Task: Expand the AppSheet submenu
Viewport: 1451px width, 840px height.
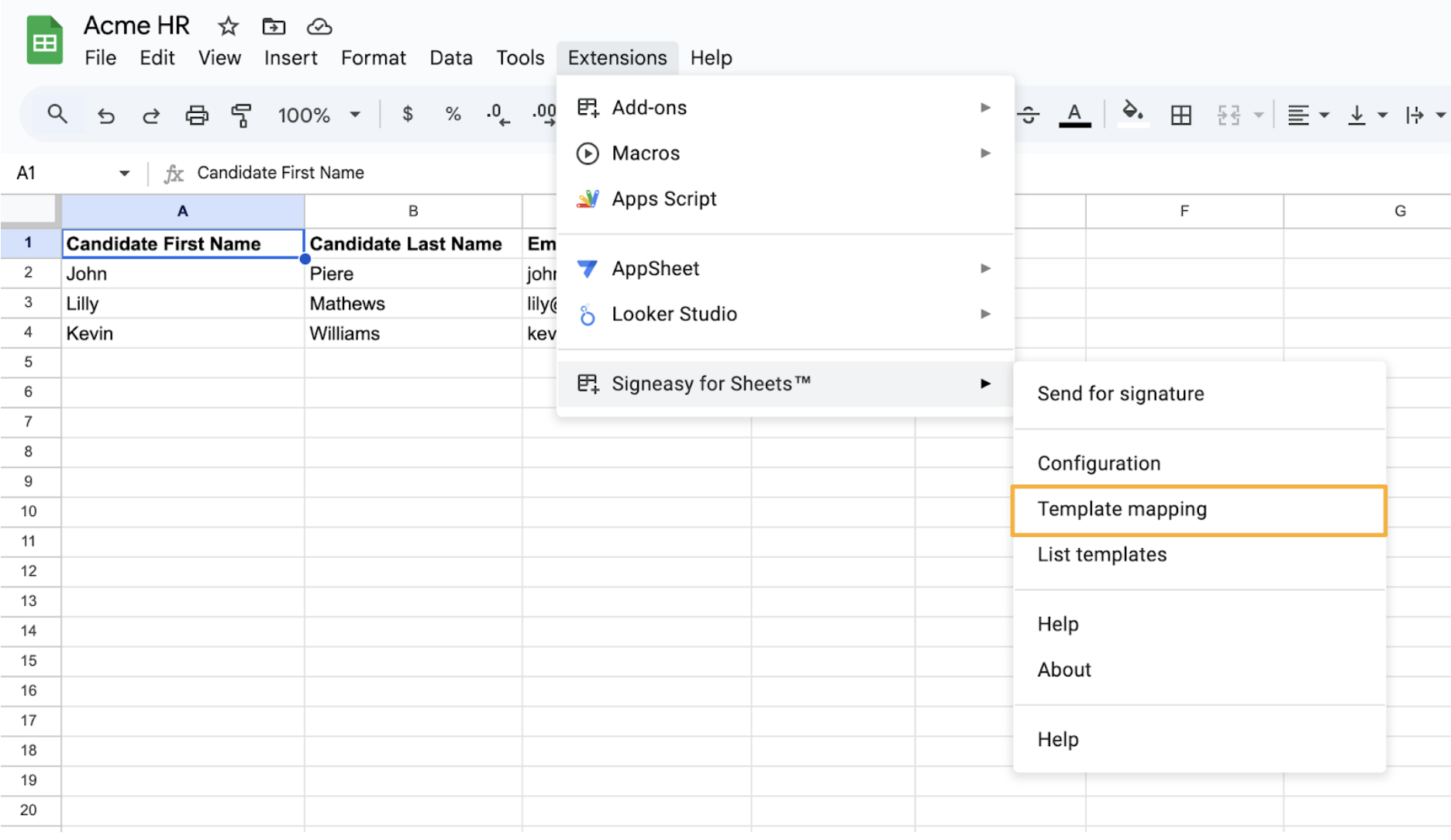Action: pyautogui.click(x=785, y=269)
